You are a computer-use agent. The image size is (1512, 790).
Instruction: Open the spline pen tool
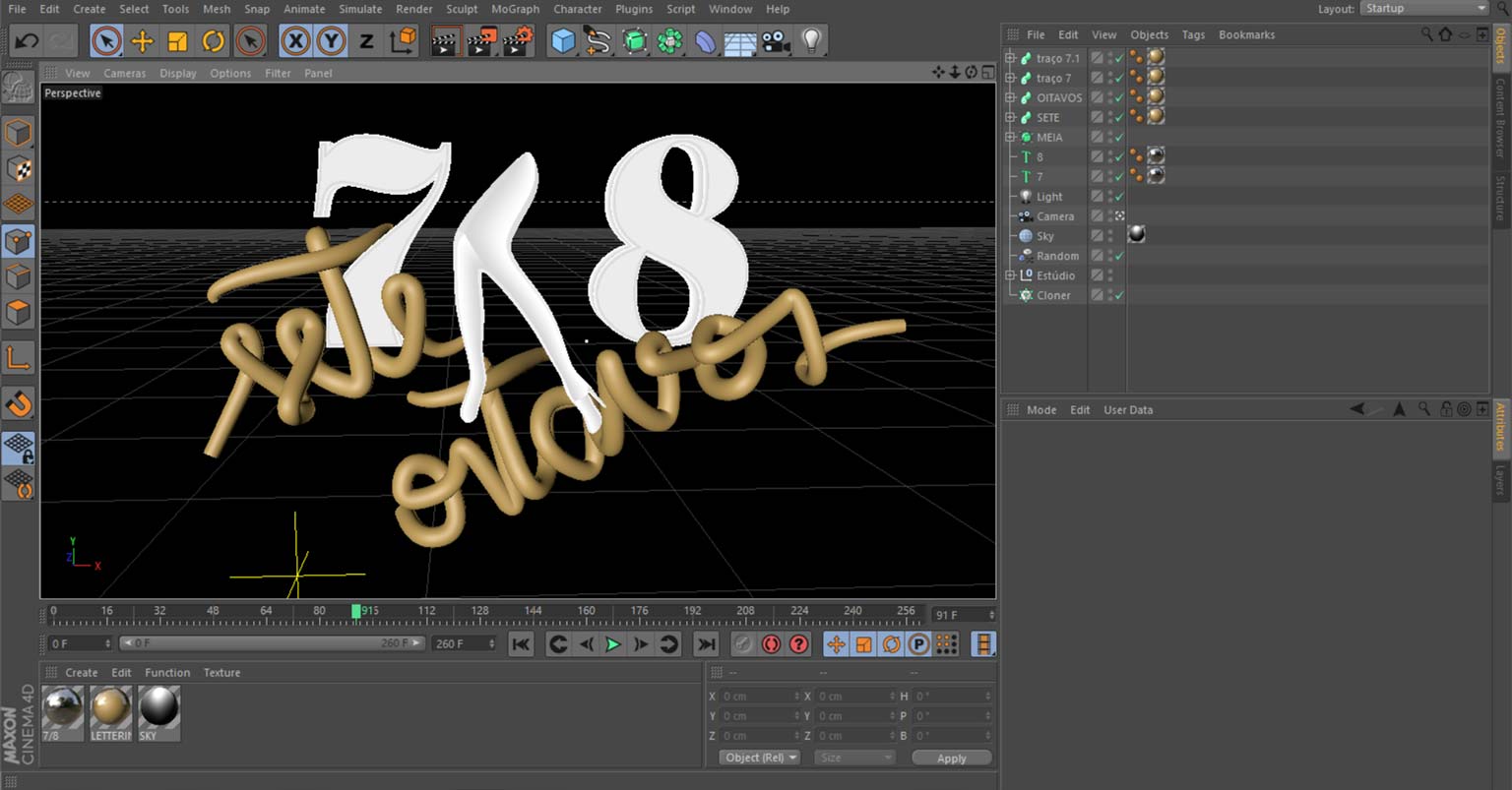(598, 41)
